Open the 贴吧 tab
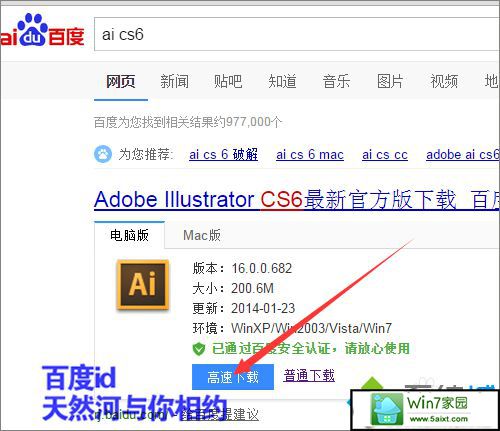The height and width of the screenshot is (431, 500). [228, 81]
